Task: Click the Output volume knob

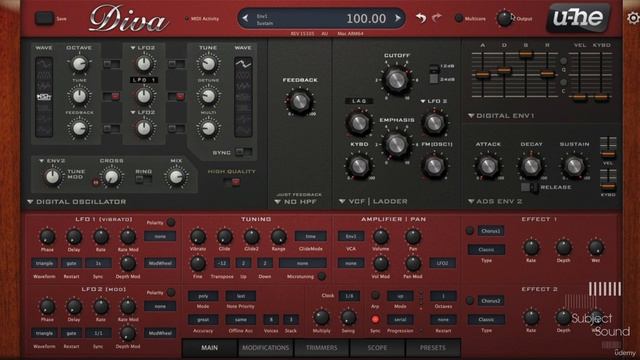Action: point(504,18)
